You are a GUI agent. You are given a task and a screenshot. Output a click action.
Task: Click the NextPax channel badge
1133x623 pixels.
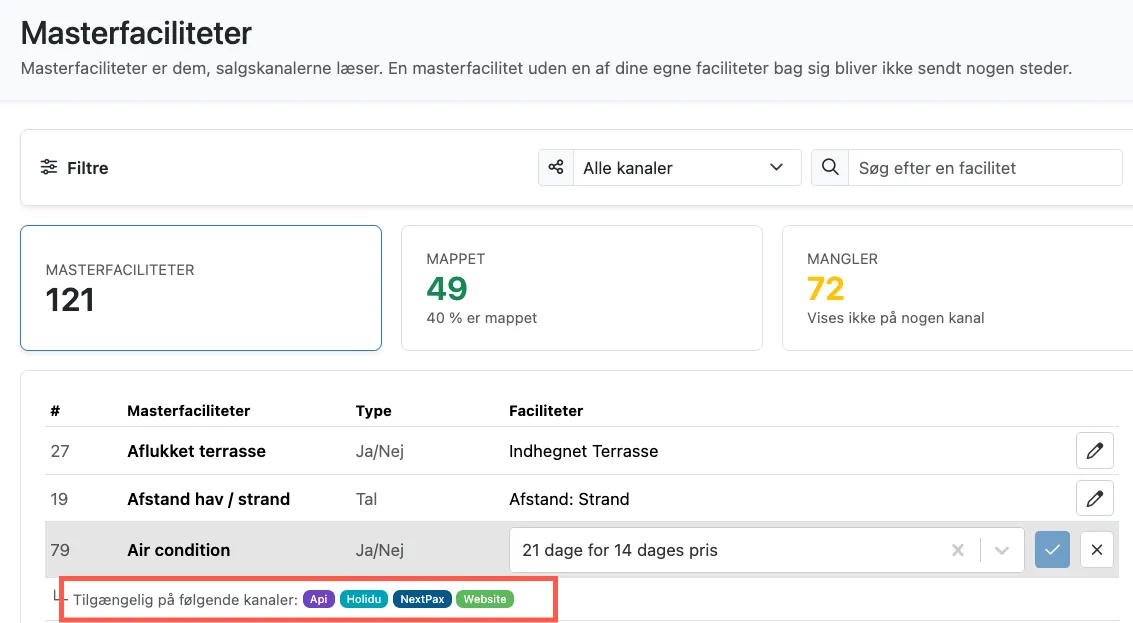pos(422,599)
